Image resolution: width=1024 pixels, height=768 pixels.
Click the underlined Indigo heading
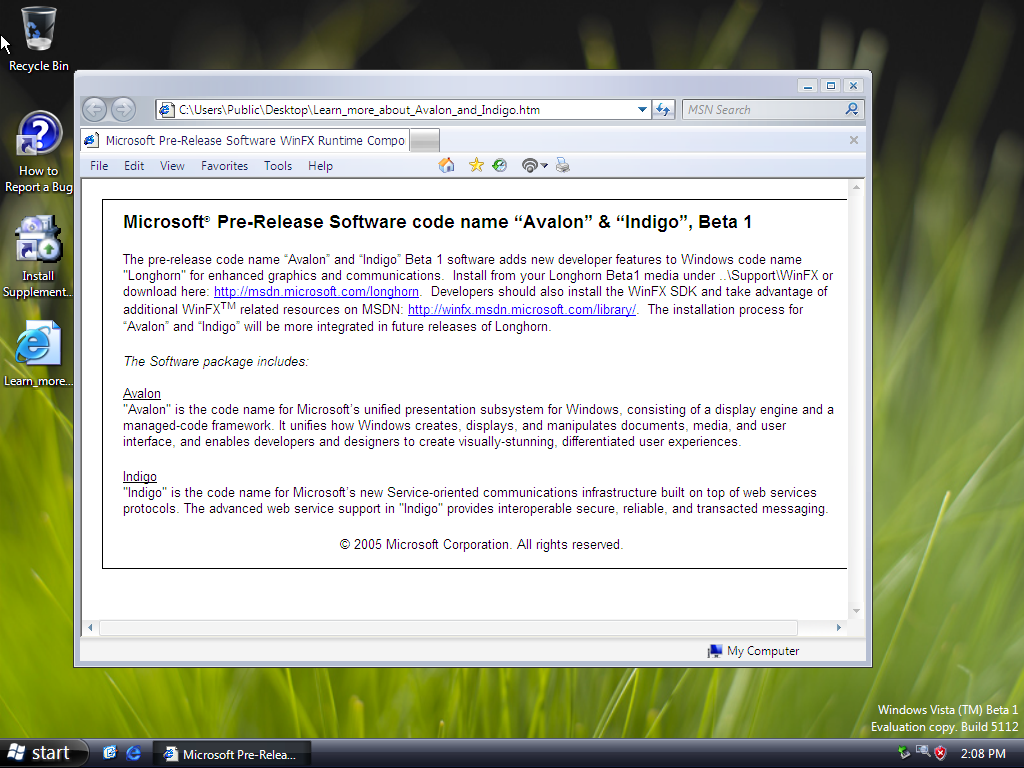(140, 477)
